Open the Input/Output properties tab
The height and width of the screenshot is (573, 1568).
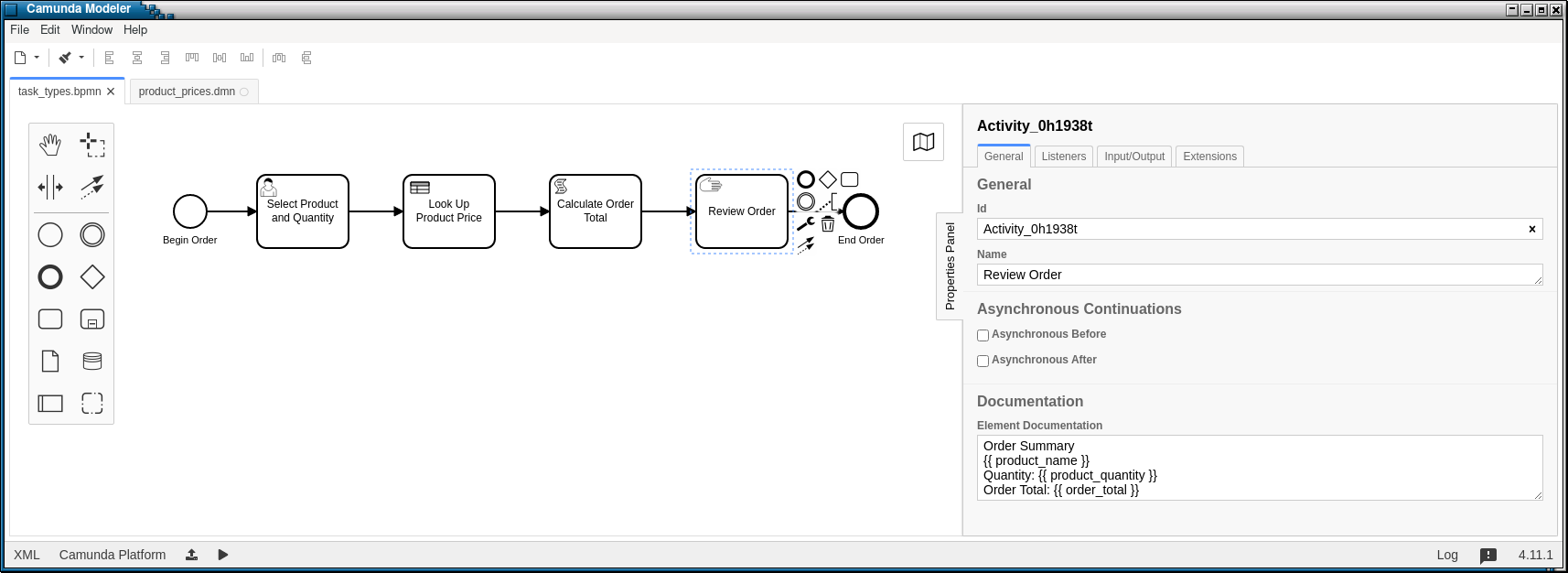click(1134, 157)
